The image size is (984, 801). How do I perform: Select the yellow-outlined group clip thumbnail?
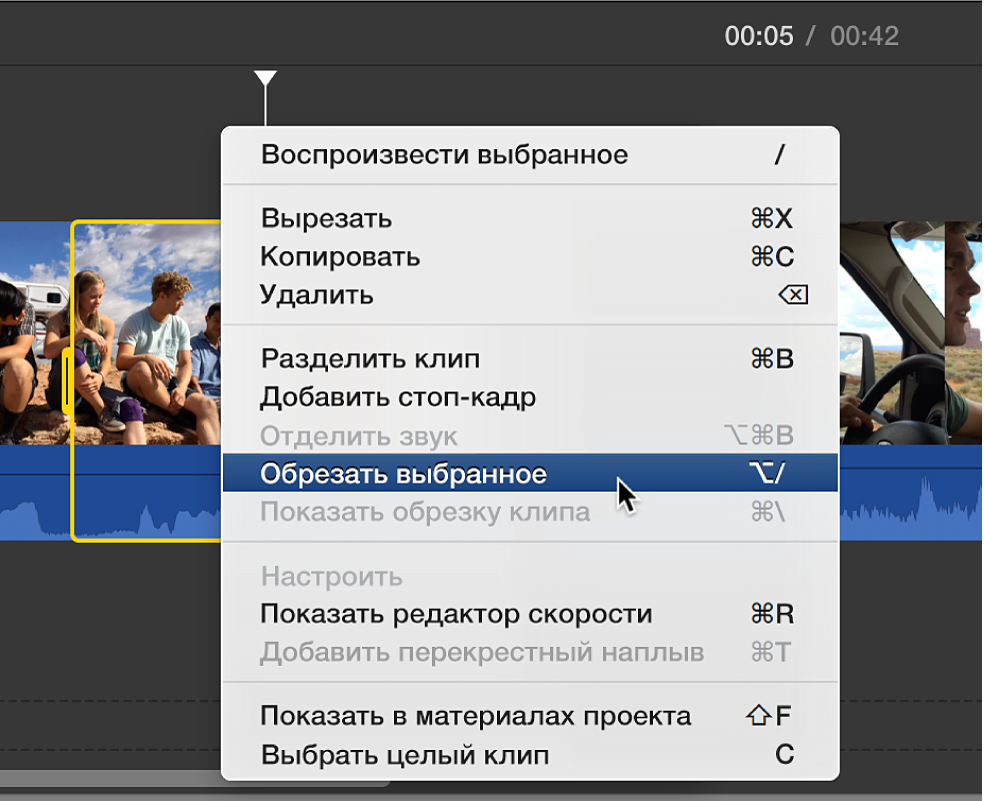(148, 334)
